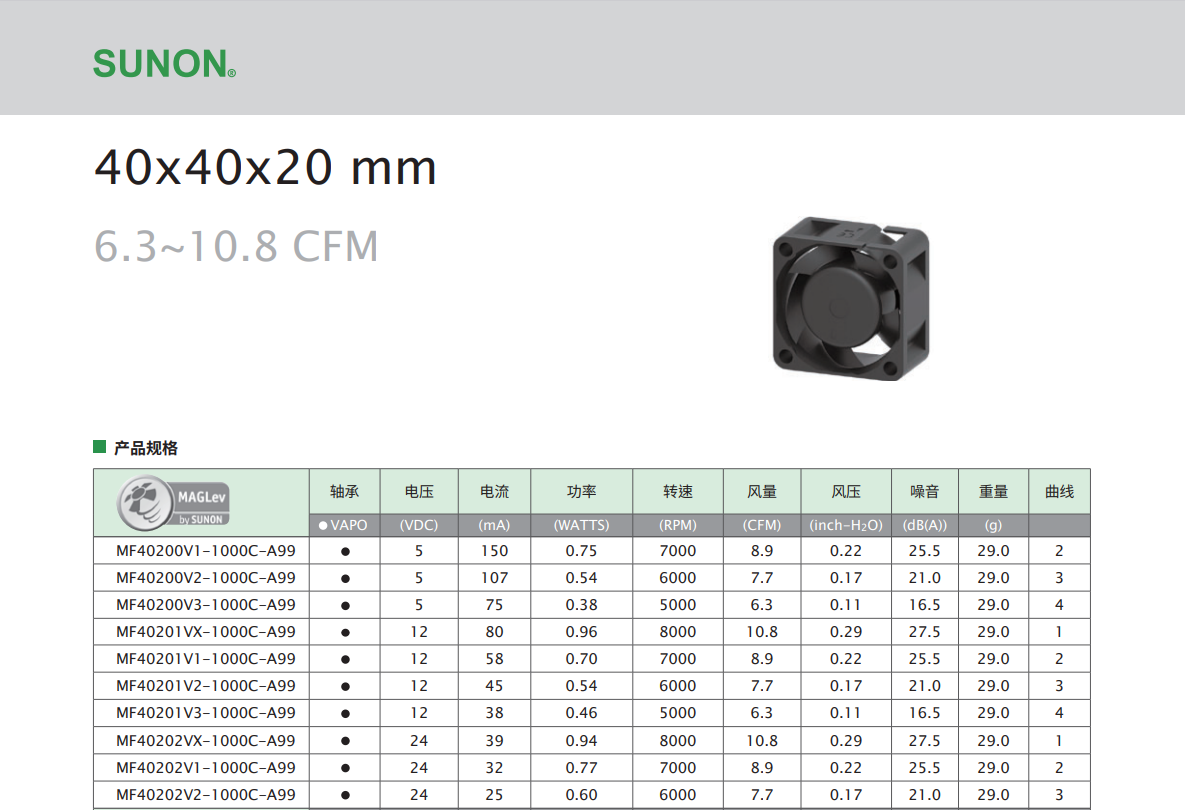1185x810 pixels.
Task: Click the "风量" column header
Action: [762, 492]
